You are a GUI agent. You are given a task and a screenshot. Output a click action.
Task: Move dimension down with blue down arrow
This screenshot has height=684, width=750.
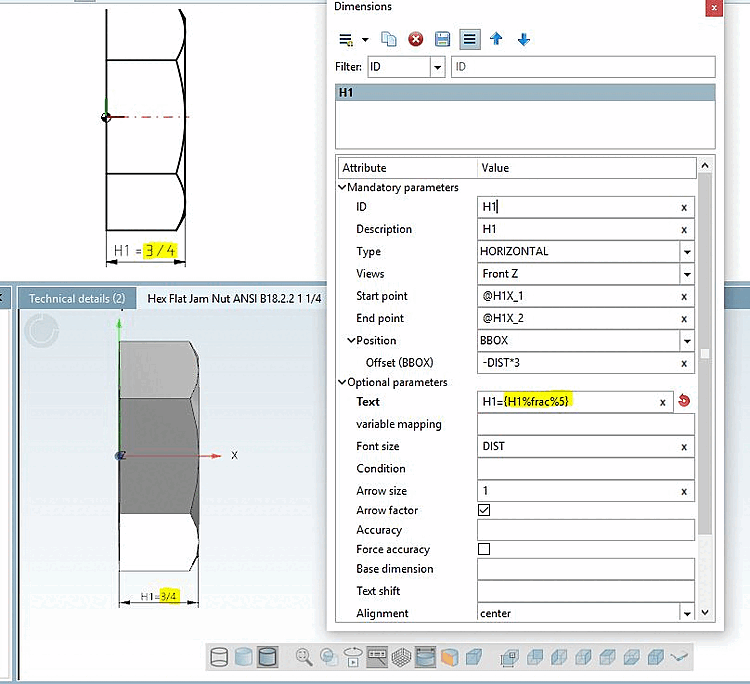[523, 40]
